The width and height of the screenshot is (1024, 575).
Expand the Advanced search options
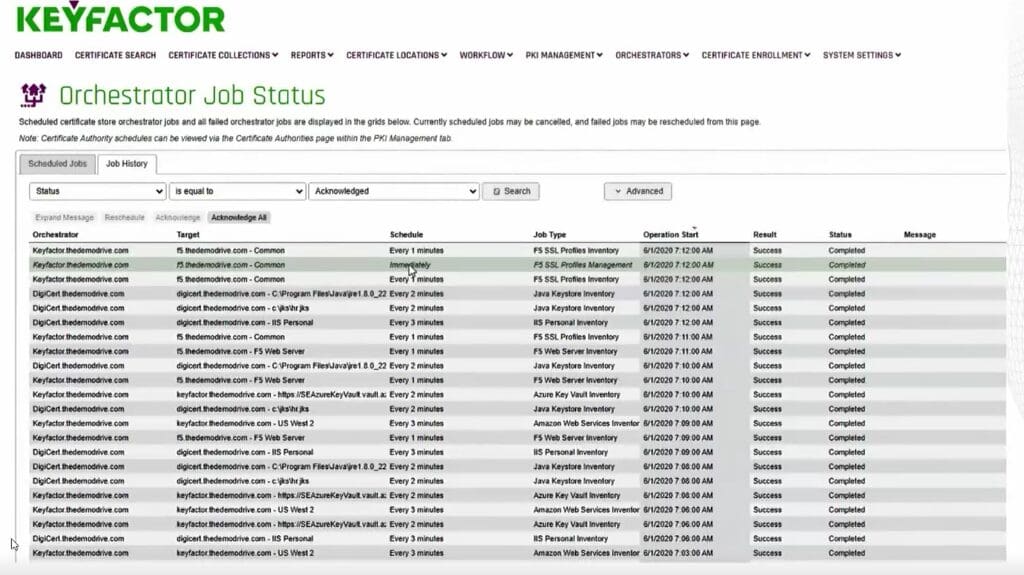[x=637, y=191]
